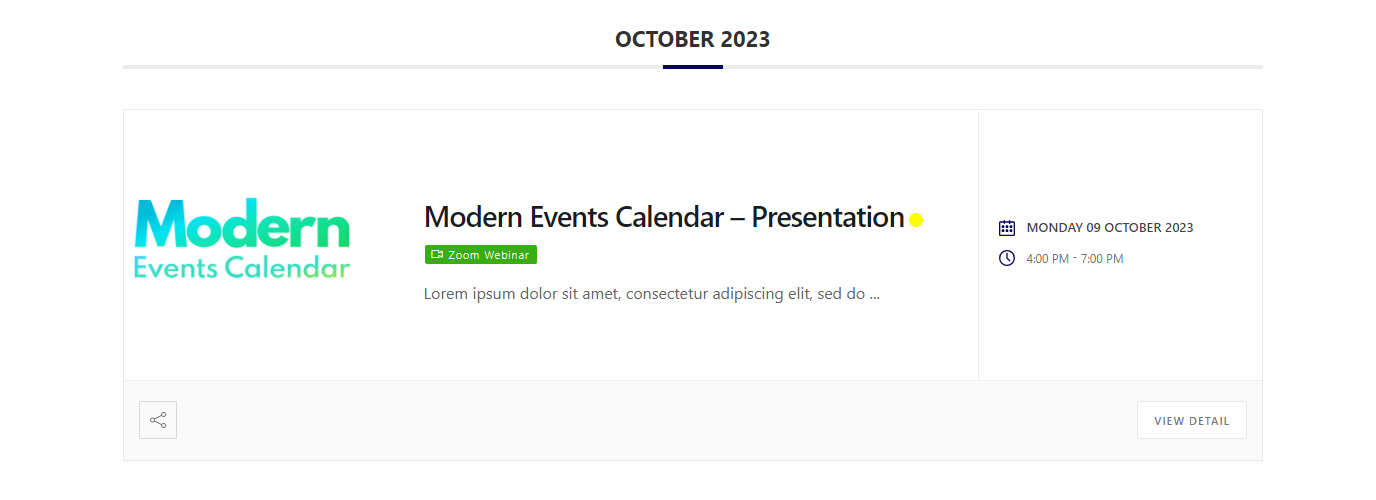Open the Modern Events Calendar logo image
The image size is (1376, 500).
coord(242,239)
